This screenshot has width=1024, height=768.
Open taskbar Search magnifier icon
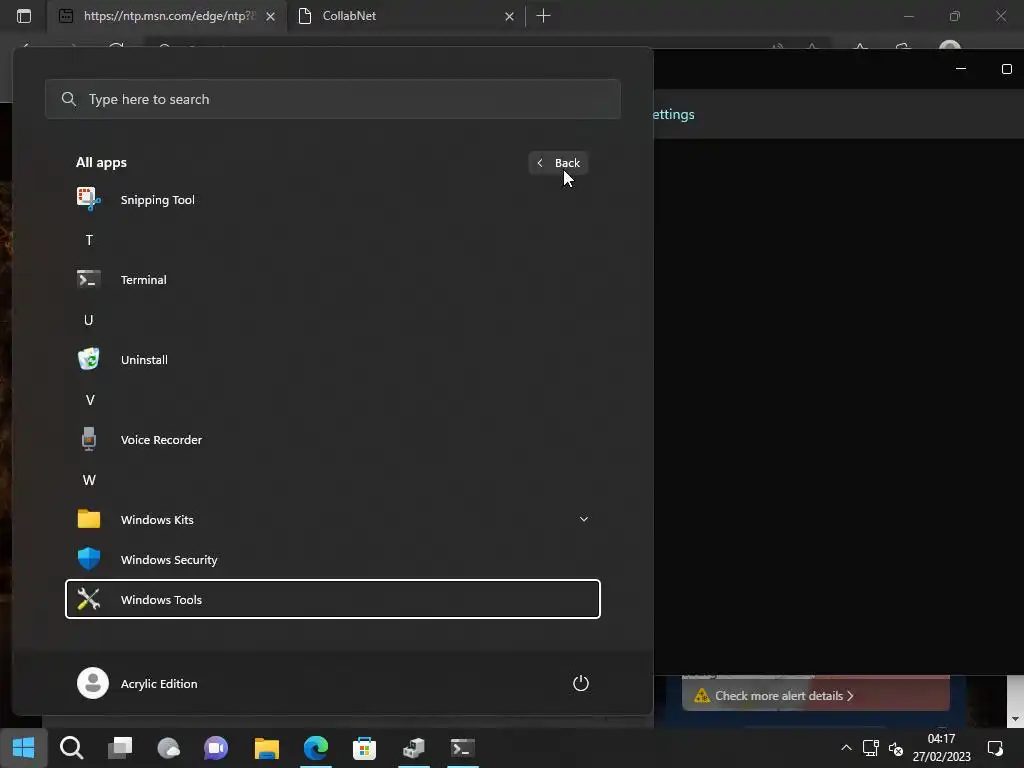pyautogui.click(x=71, y=748)
